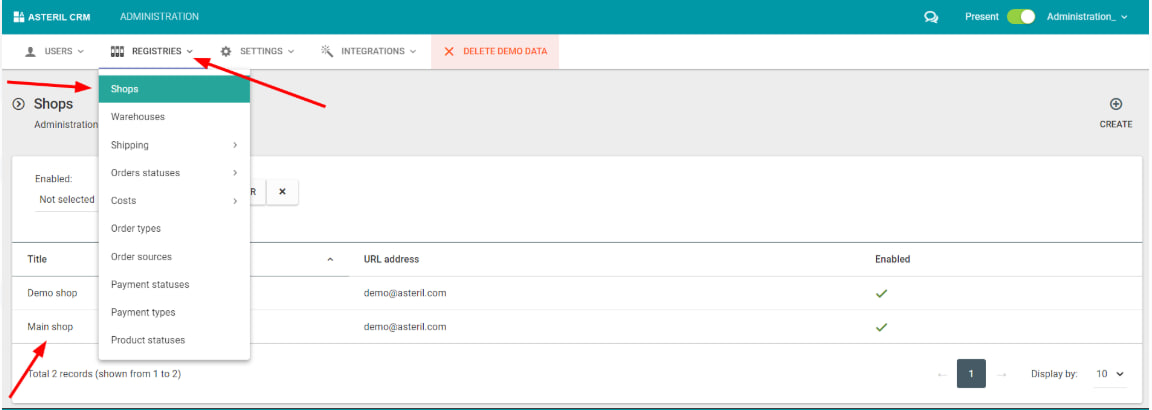Go to next page arrow

point(1002,374)
